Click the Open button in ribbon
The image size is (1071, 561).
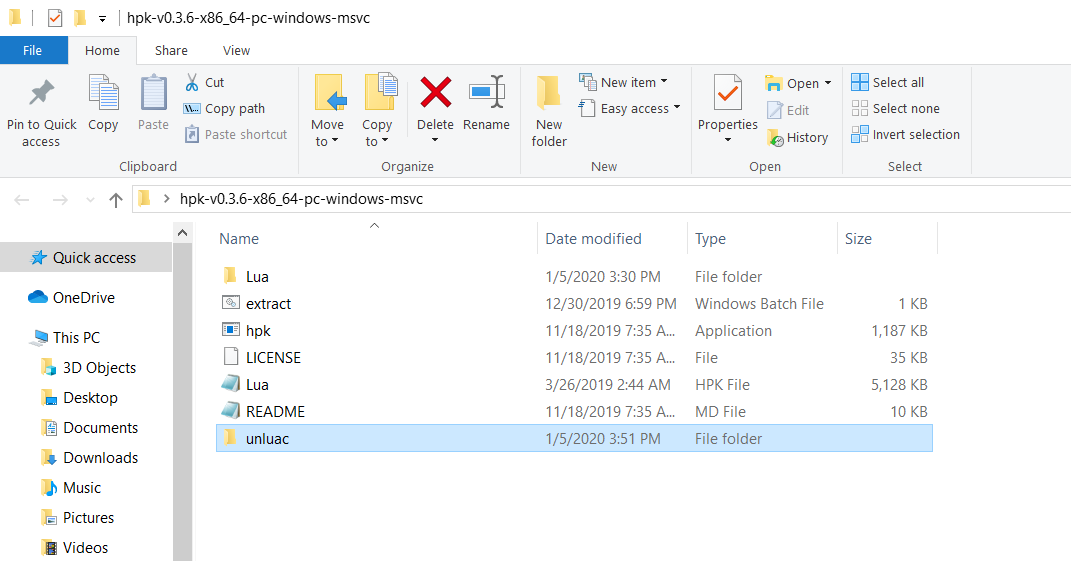[792, 83]
